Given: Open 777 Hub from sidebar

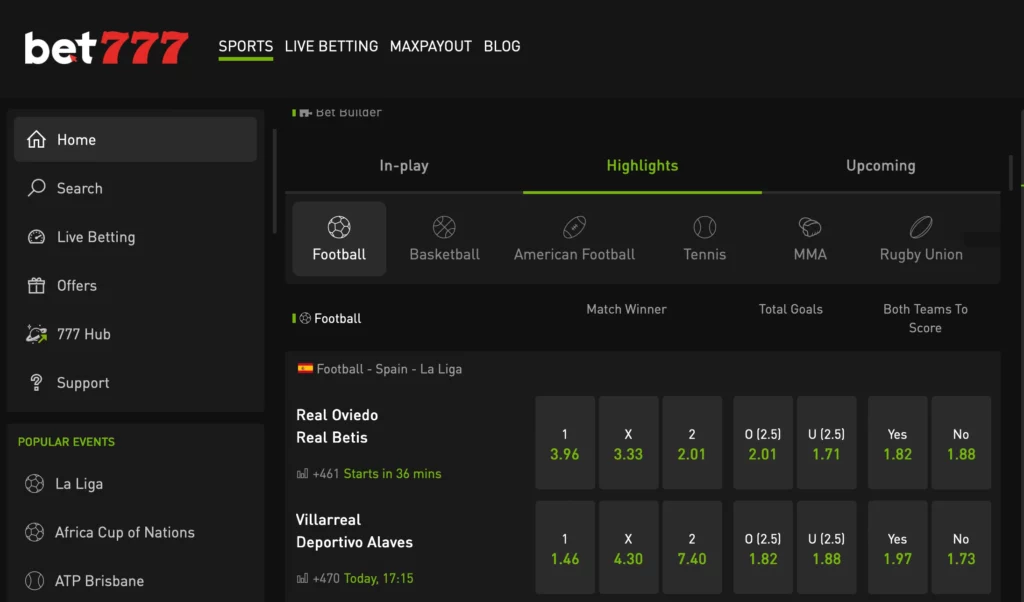Looking at the screenshot, I should coord(135,334).
